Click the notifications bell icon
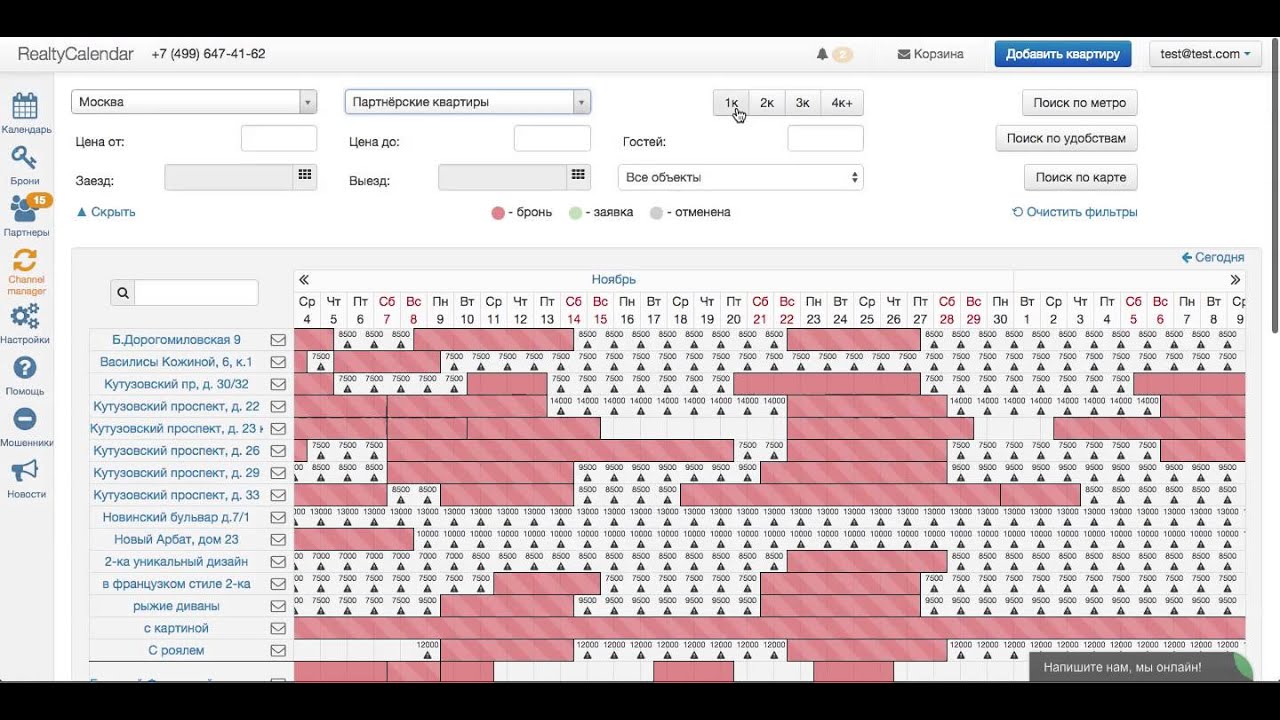 [823, 54]
